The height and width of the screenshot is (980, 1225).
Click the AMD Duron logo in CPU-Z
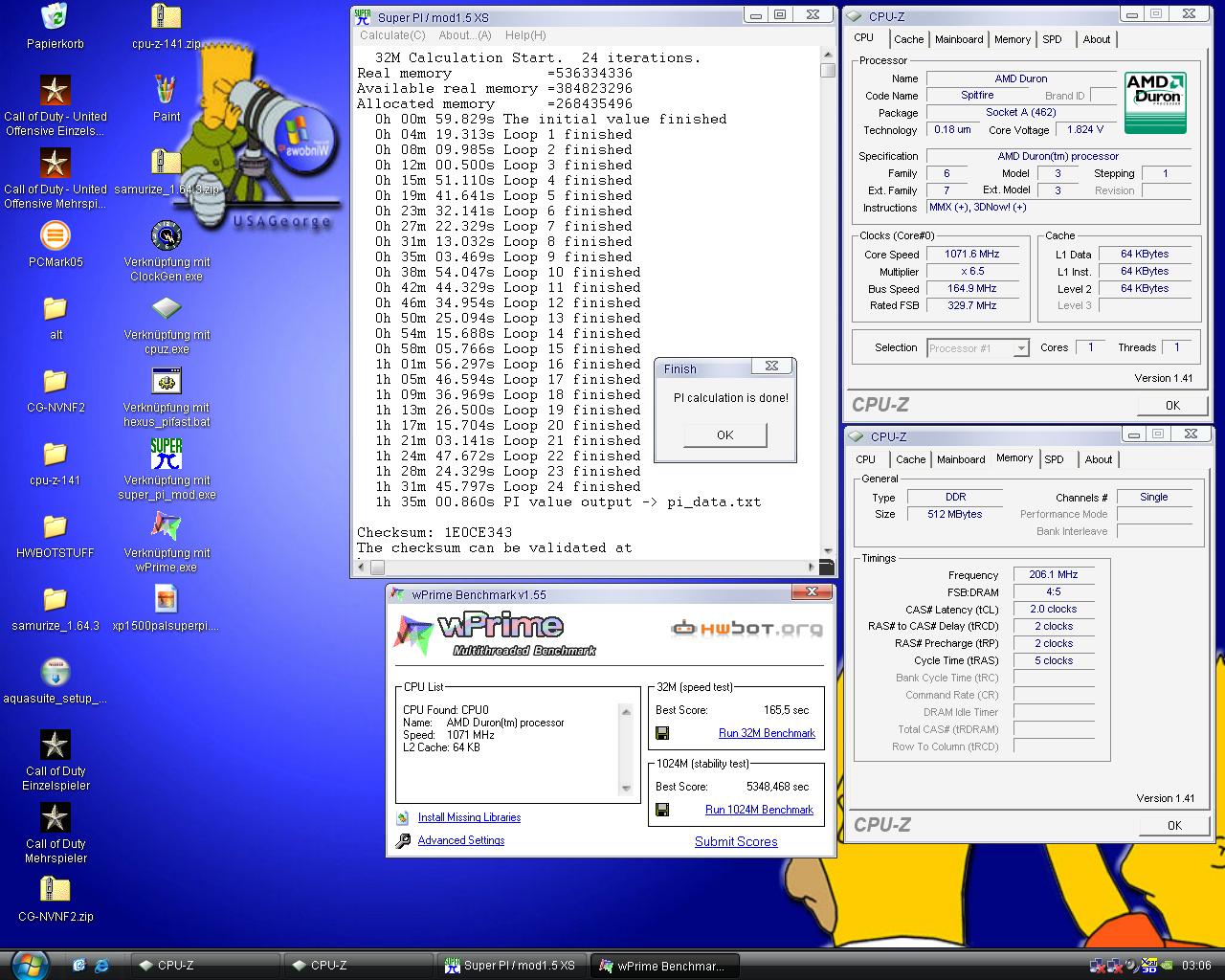(1156, 101)
